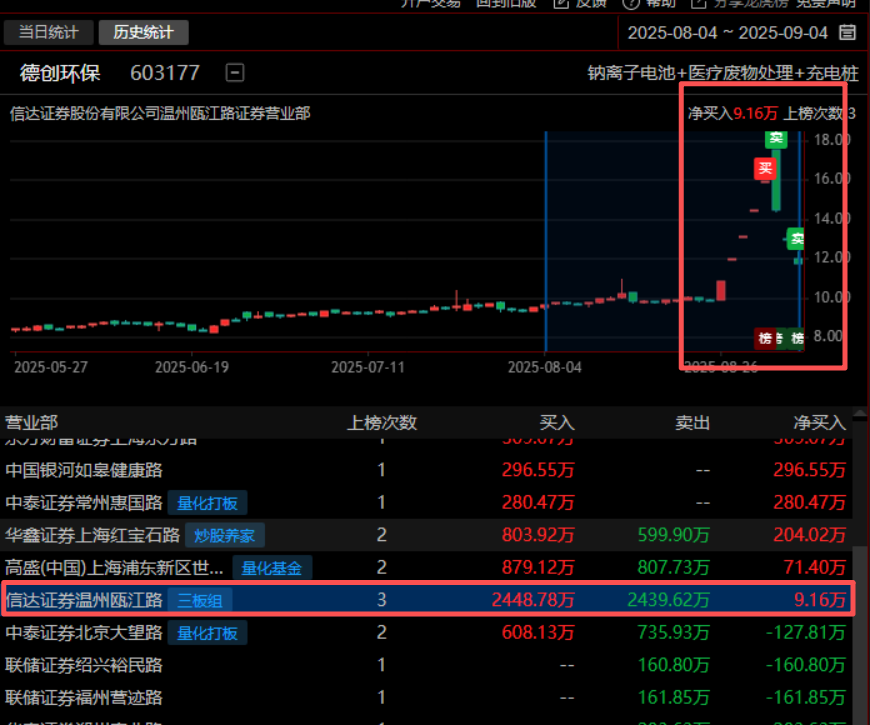Image resolution: width=870 pixels, height=725 pixels.
Task: Select the stock code 603177
Action: click(165, 73)
